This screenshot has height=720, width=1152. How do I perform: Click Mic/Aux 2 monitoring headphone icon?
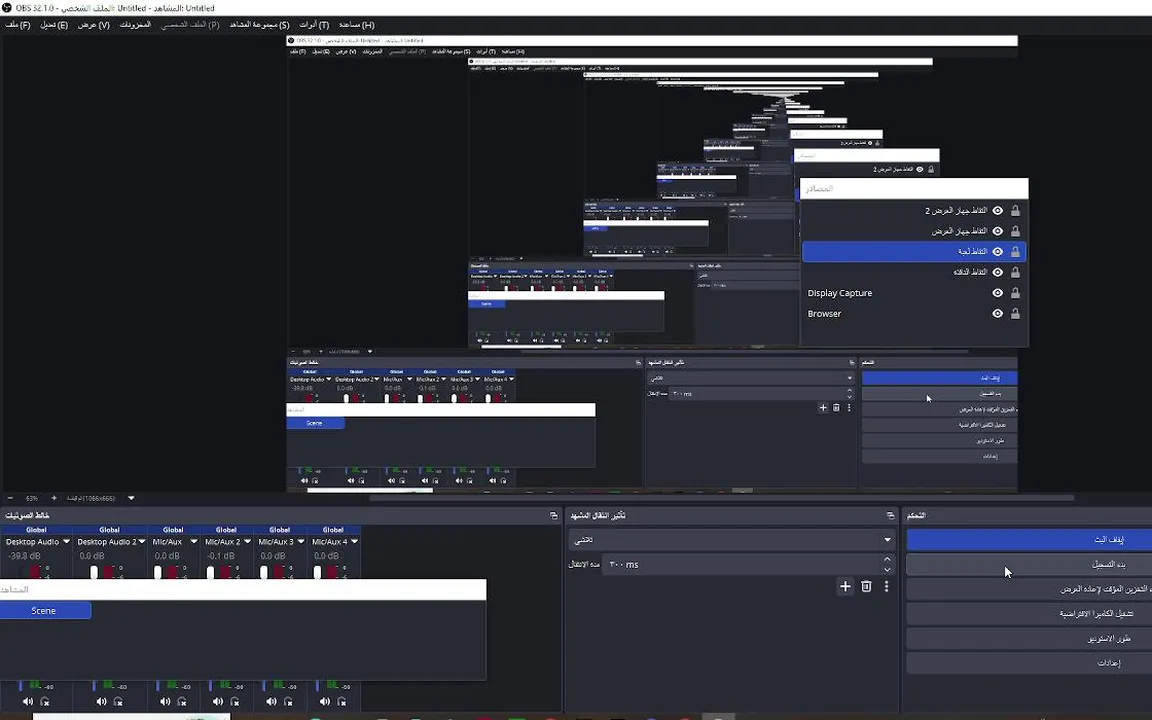(x=235, y=702)
